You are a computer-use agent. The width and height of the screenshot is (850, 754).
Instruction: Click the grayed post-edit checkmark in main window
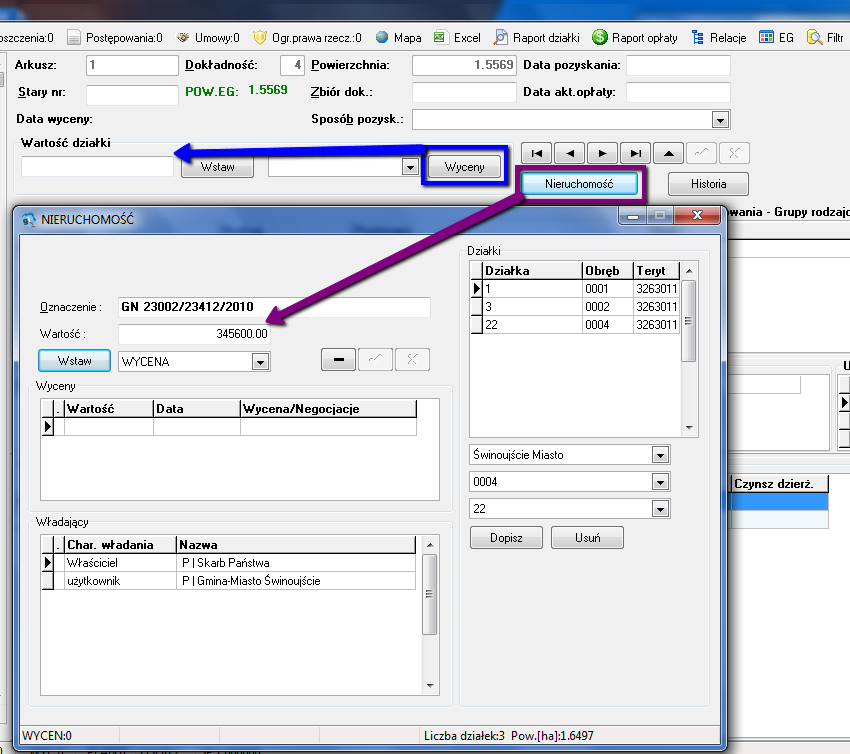pos(701,153)
